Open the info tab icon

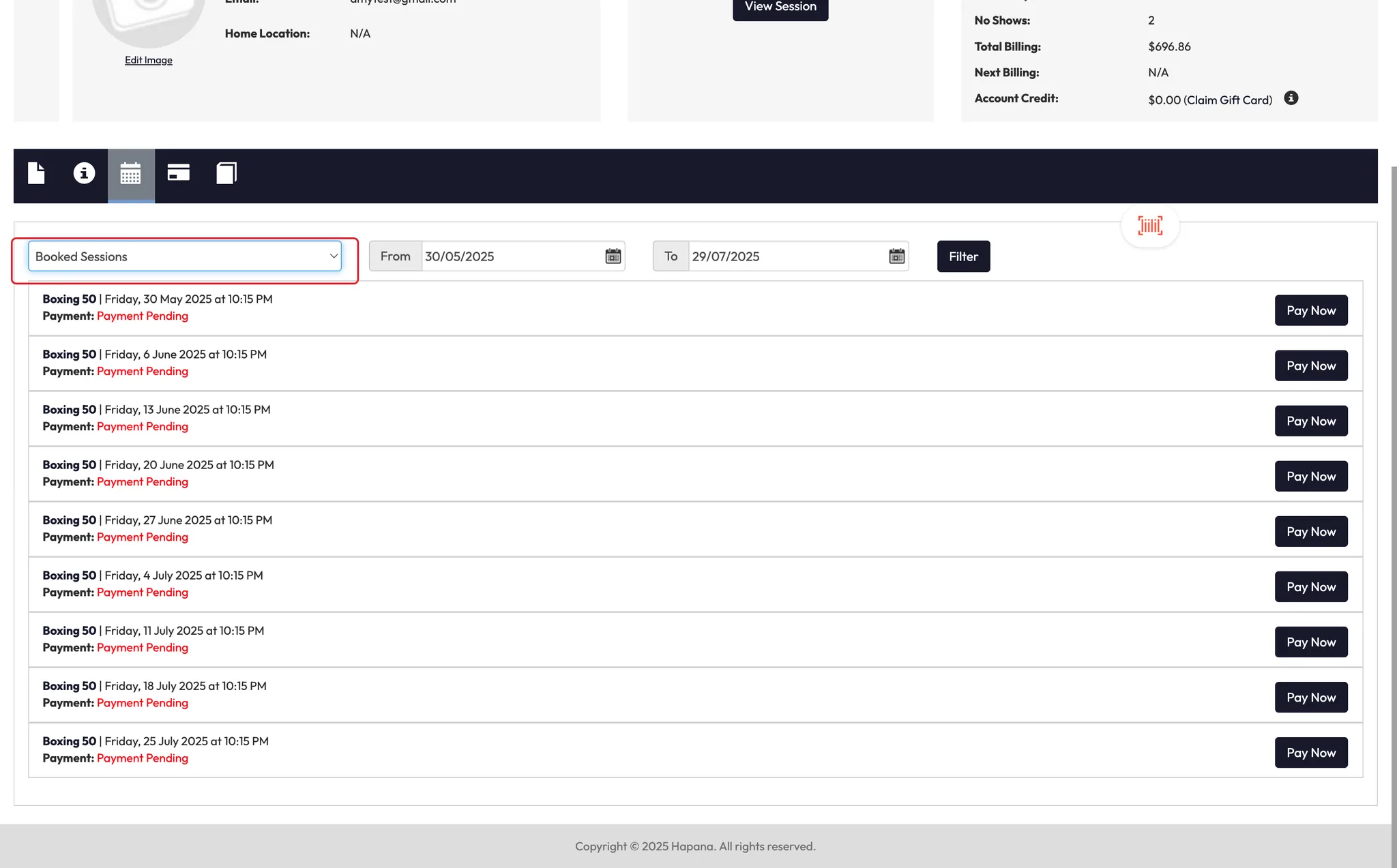click(84, 173)
